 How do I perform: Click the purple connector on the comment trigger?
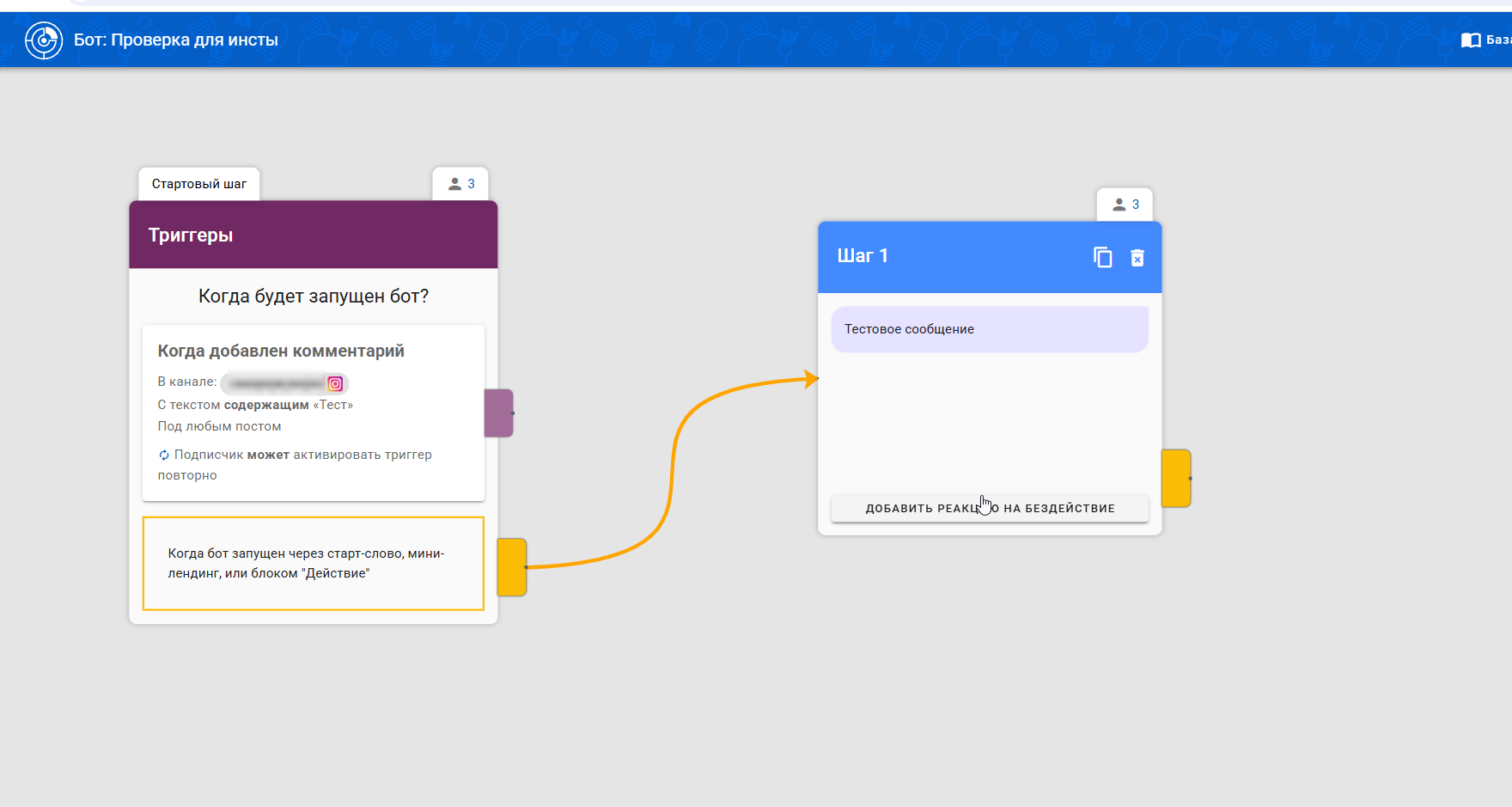click(x=498, y=413)
